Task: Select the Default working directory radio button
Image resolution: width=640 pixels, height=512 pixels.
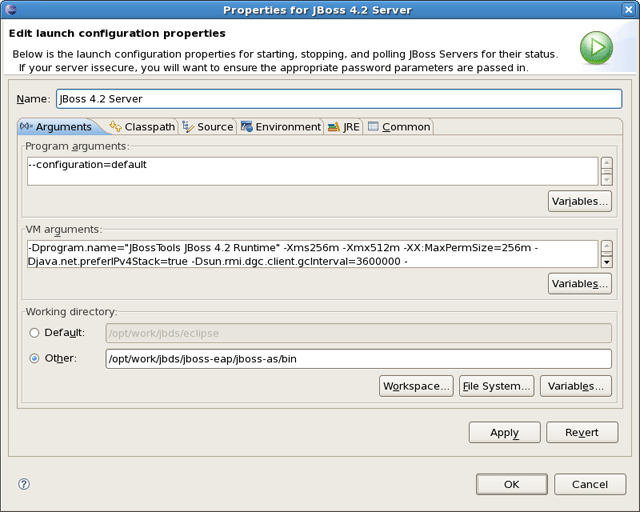Action: click(34, 333)
